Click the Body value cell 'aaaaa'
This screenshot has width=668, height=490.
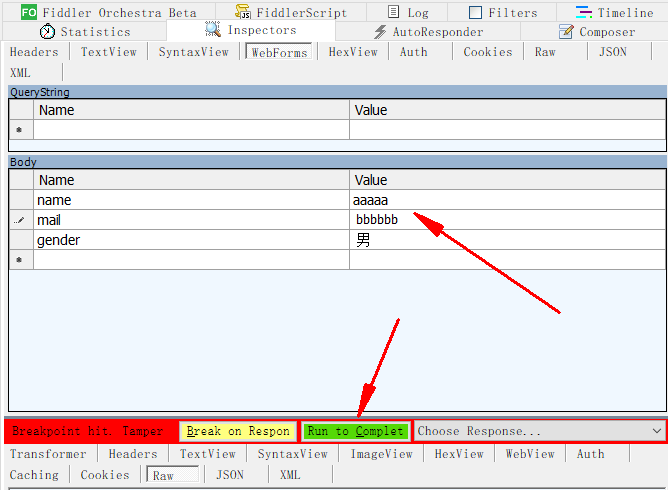[507, 200]
